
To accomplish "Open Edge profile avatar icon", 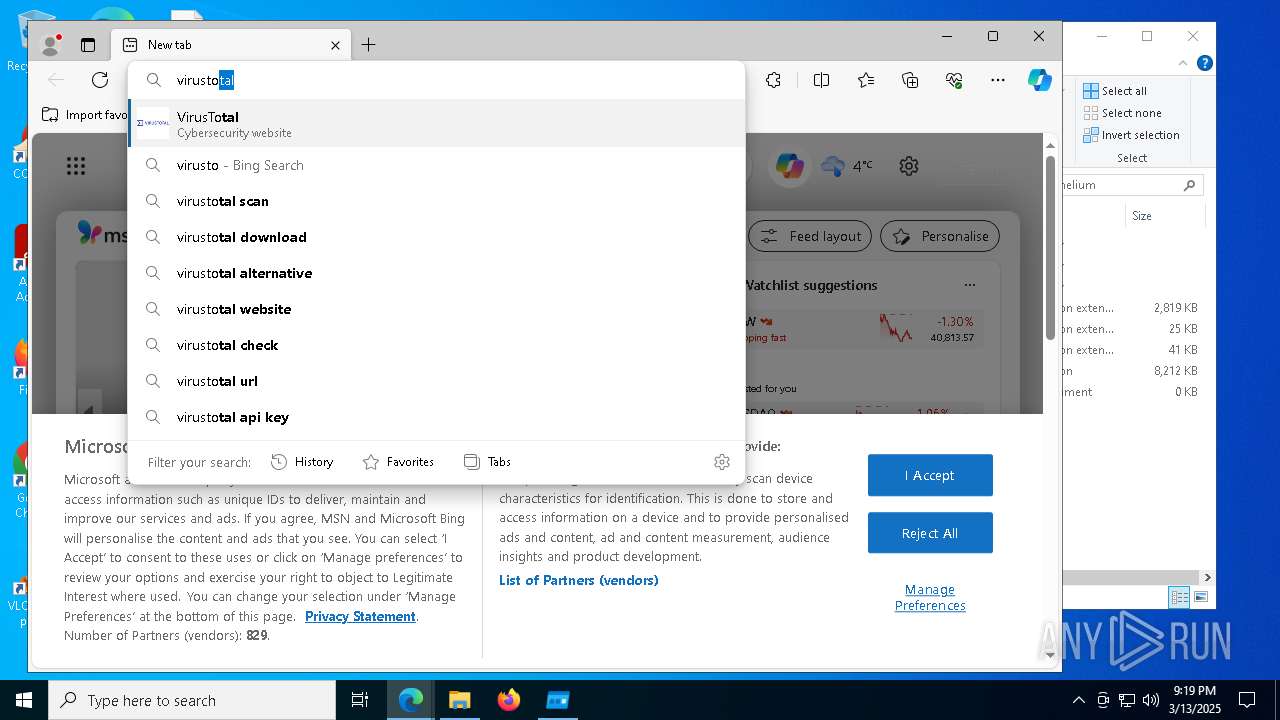I will coord(50,44).
